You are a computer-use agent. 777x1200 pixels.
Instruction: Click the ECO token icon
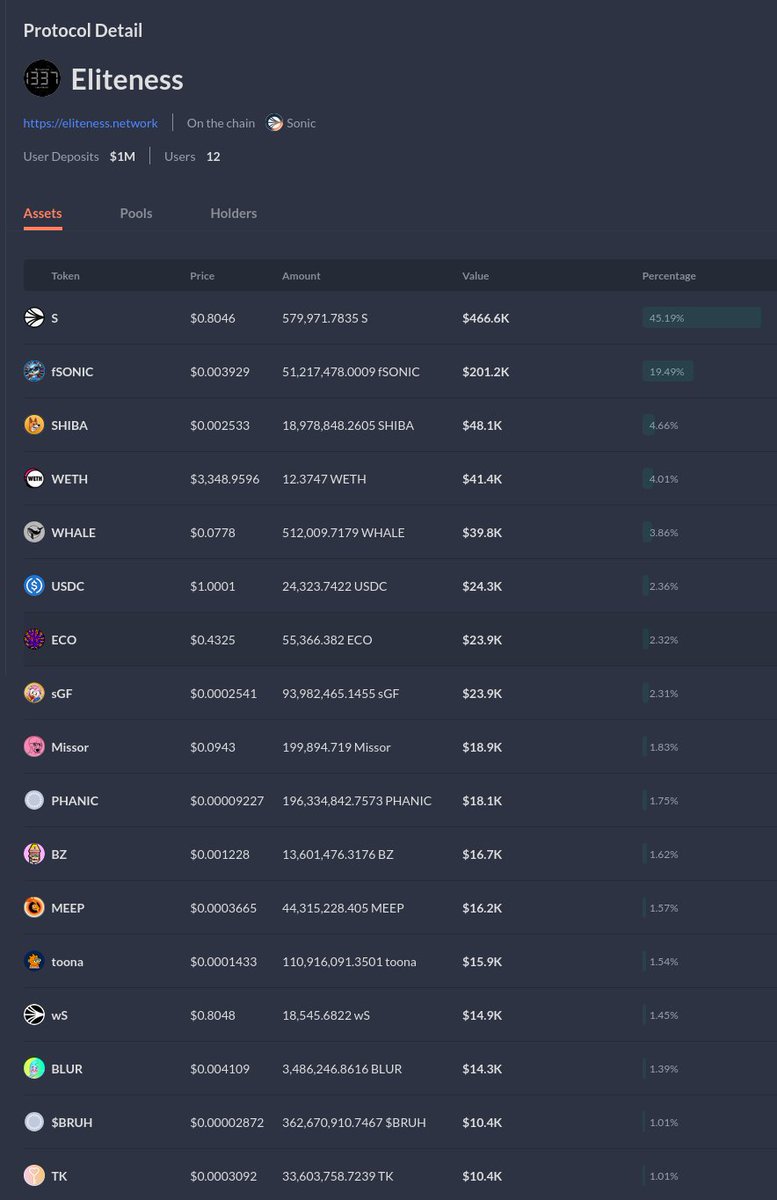point(34,640)
